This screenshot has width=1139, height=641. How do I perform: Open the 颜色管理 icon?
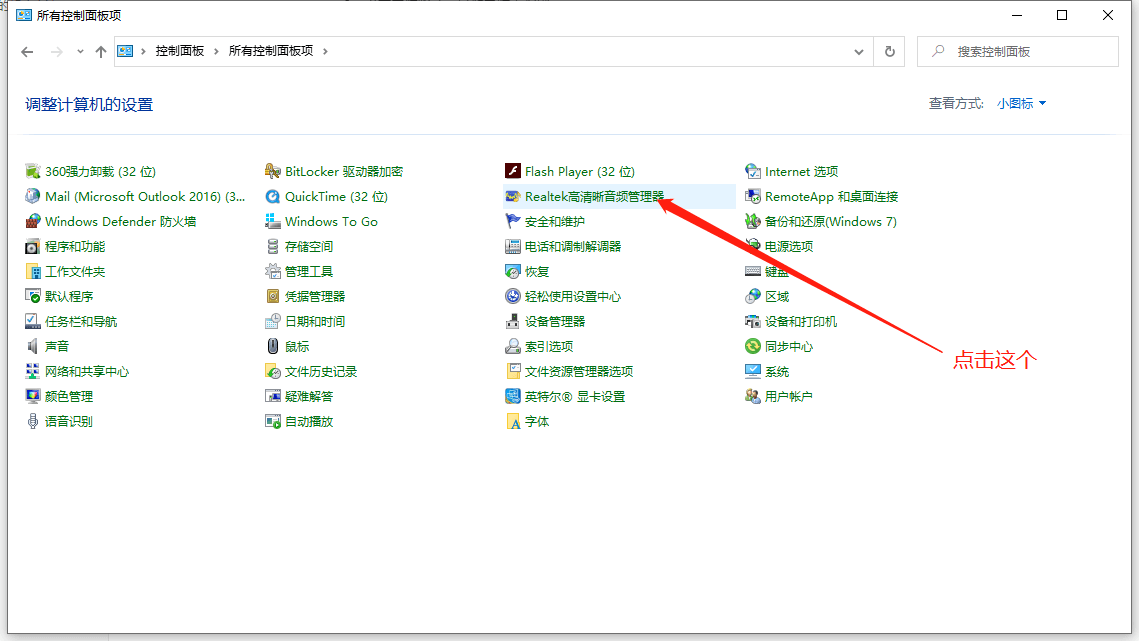pos(32,396)
